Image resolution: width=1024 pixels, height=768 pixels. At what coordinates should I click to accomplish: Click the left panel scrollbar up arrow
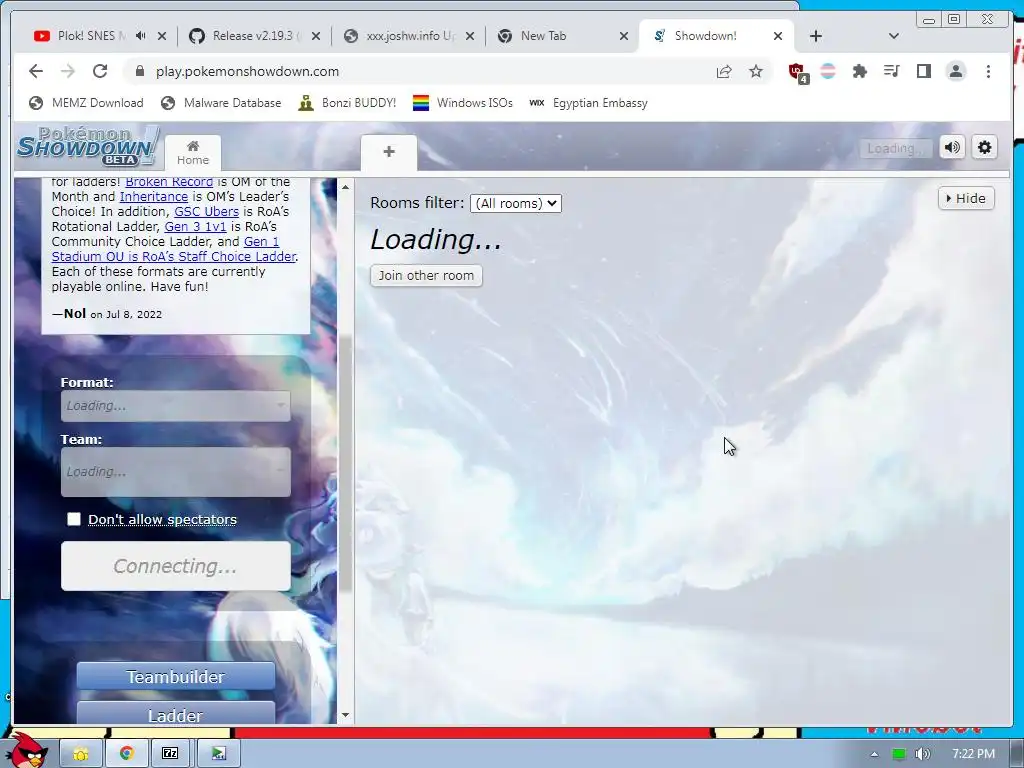click(345, 187)
